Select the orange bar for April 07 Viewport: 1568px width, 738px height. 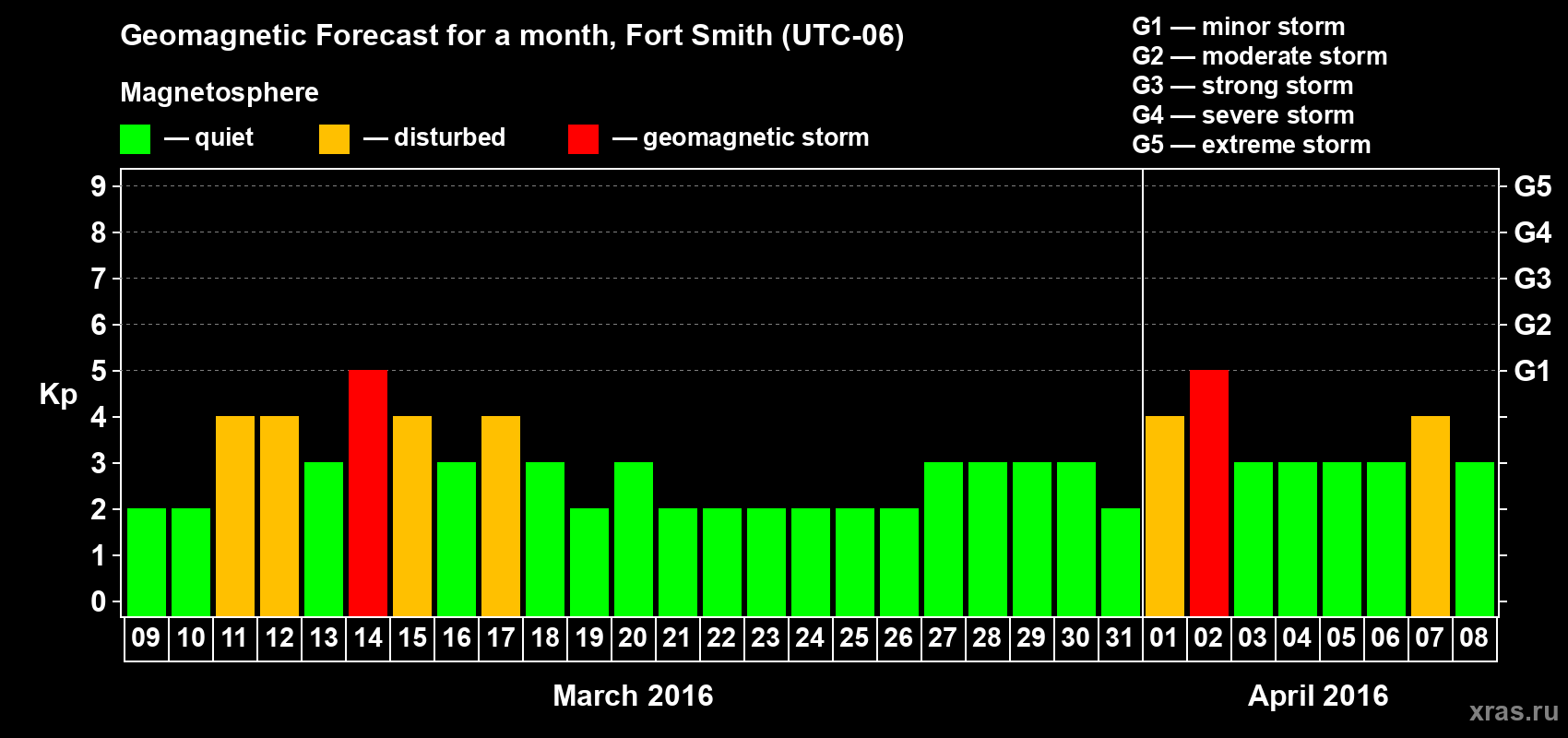(1431, 516)
